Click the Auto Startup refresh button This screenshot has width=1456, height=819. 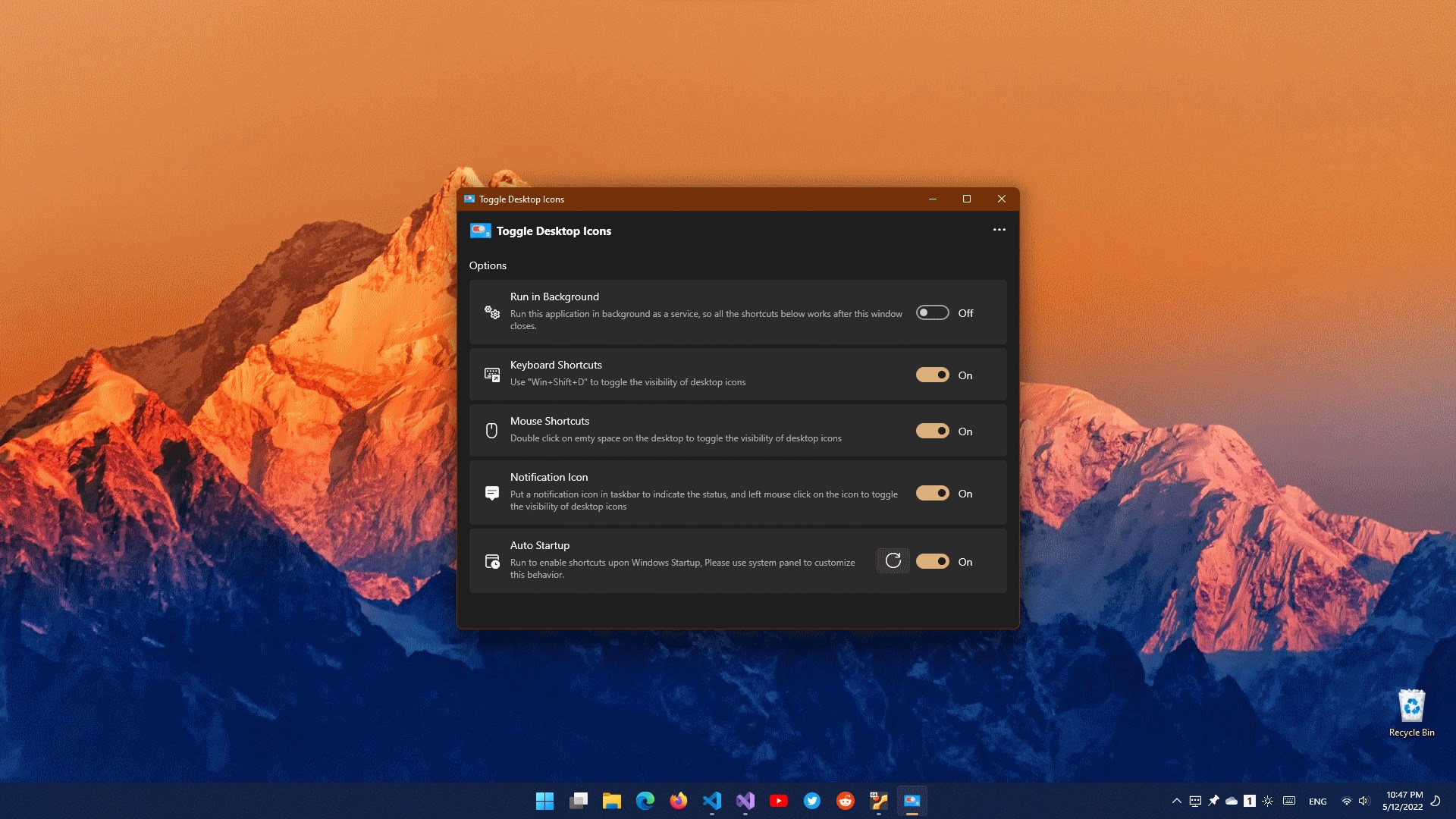point(893,560)
